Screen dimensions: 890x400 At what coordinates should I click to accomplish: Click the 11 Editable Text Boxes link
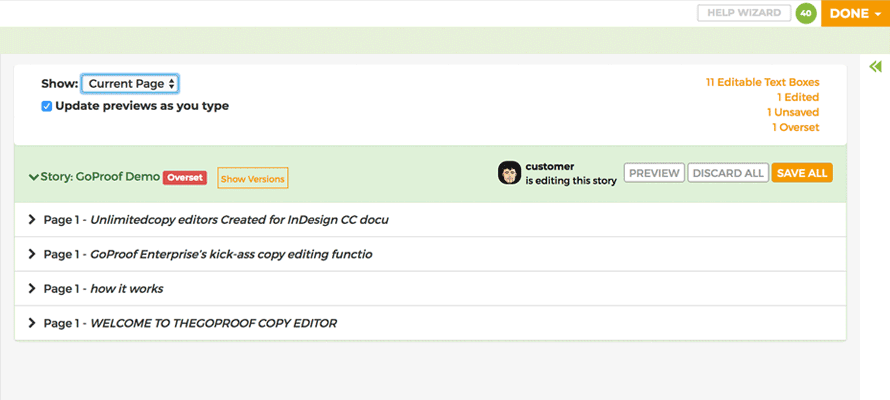762,82
